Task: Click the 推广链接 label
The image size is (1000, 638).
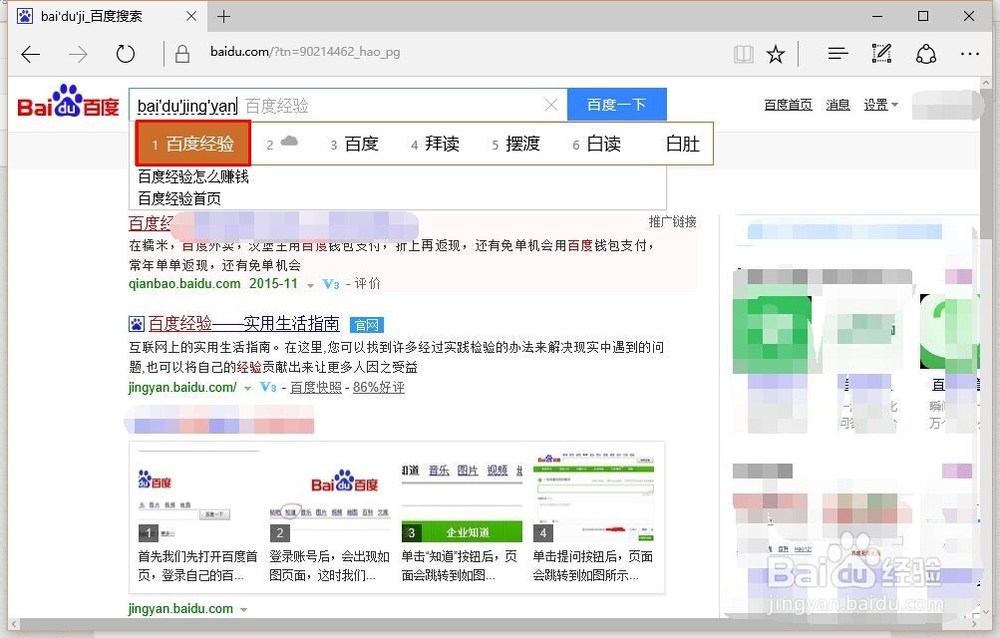Action: point(672,222)
